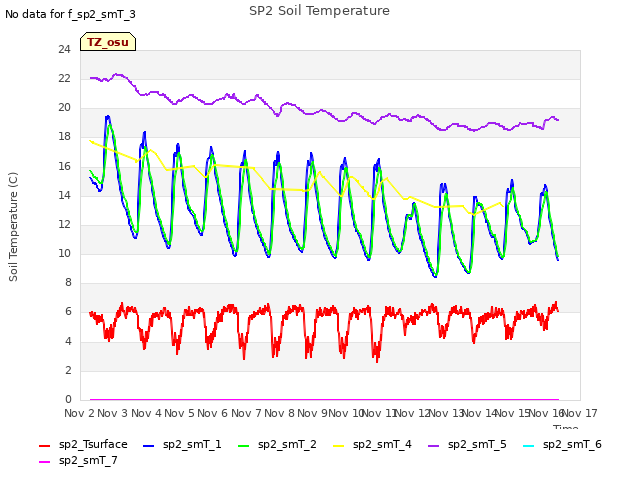Image resolution: width=640 pixels, height=480 pixels.
Task: Click the 14 y-axis tick label
Action: 64,196
